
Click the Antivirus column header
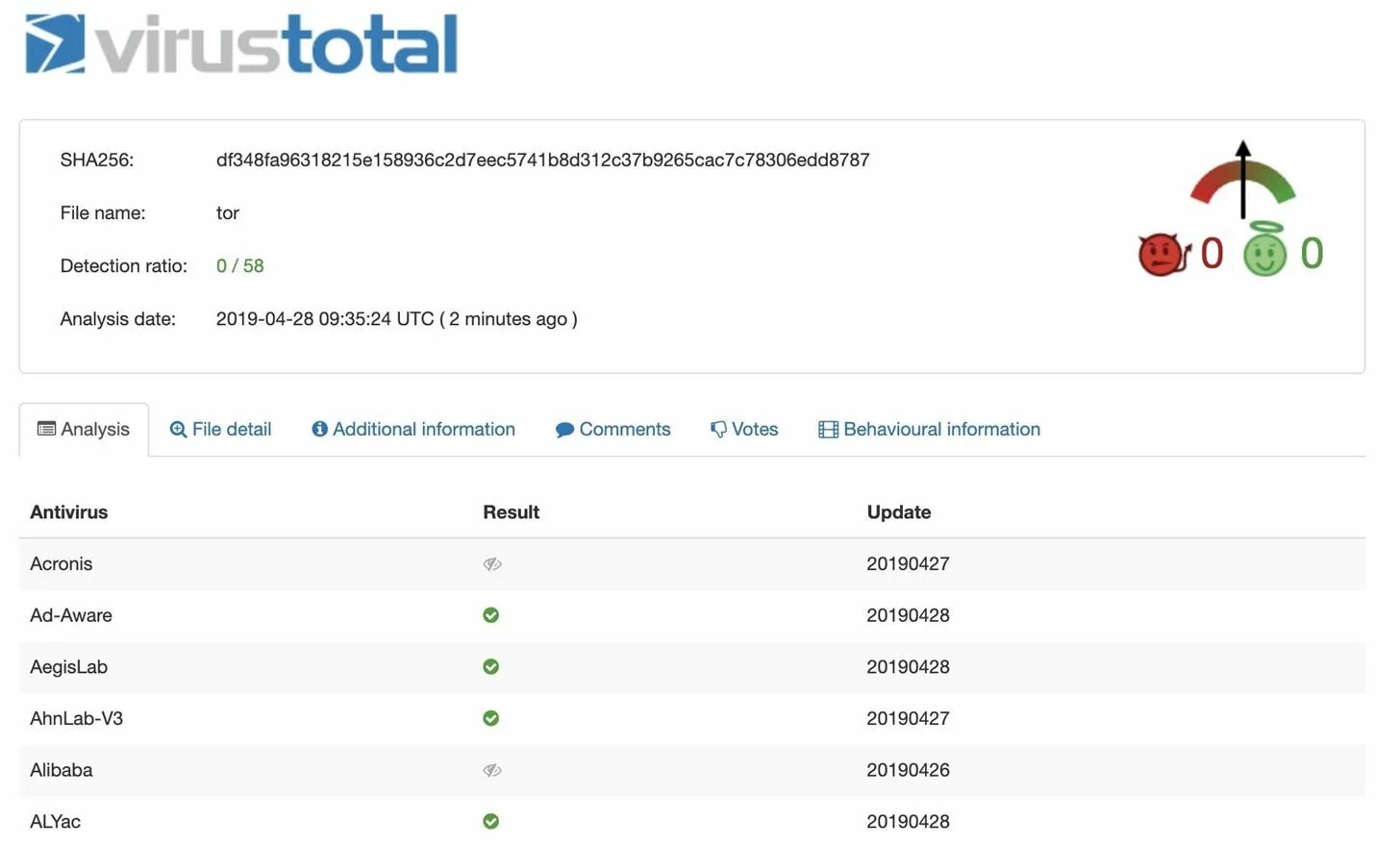(x=68, y=512)
